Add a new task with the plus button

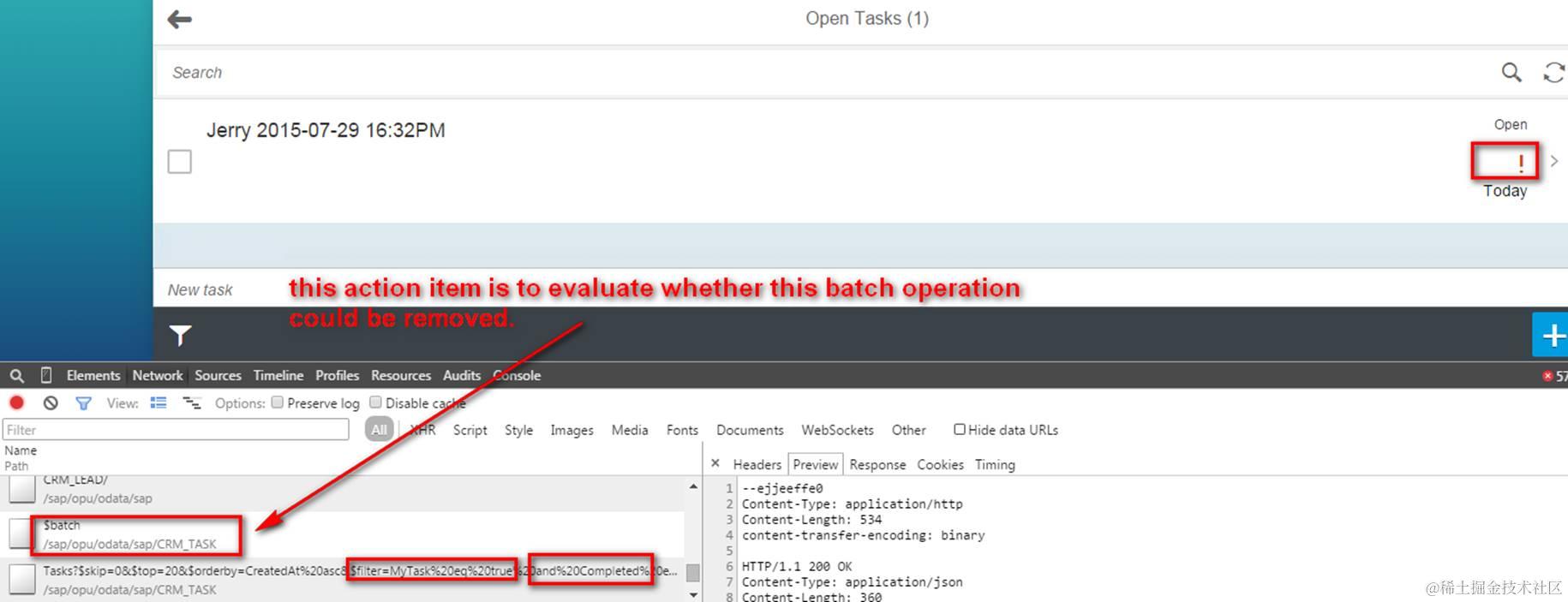click(x=1551, y=335)
